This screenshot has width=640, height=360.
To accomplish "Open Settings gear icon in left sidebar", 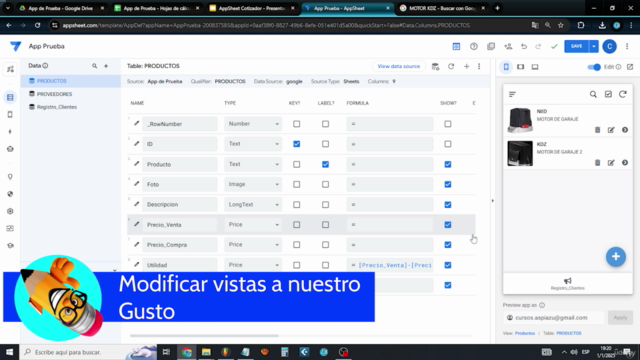I will pos(10,211).
